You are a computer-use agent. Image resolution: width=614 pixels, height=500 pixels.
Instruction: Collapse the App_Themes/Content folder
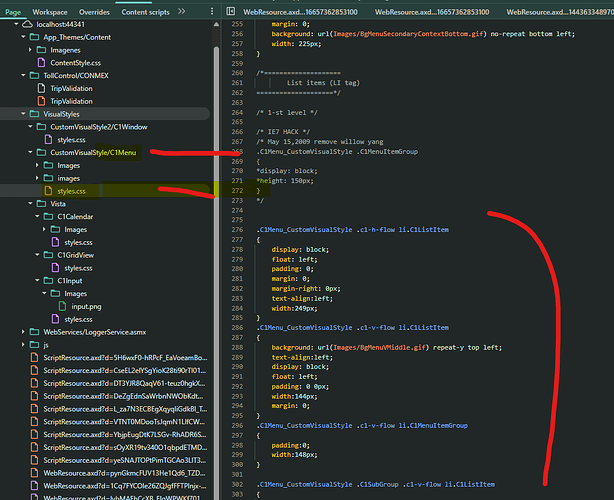[23, 37]
